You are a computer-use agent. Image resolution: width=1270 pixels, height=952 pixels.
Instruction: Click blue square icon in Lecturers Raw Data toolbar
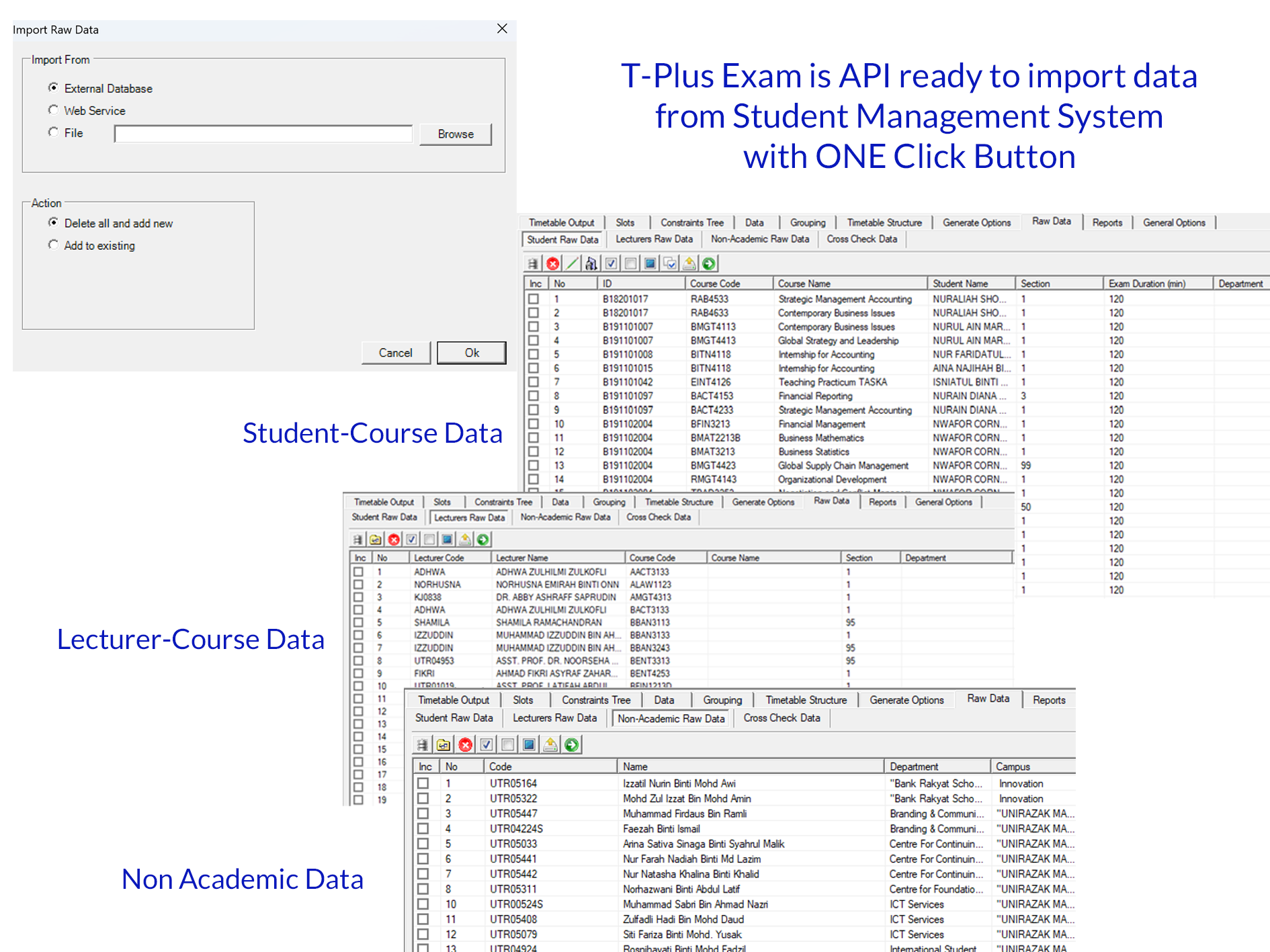447,539
